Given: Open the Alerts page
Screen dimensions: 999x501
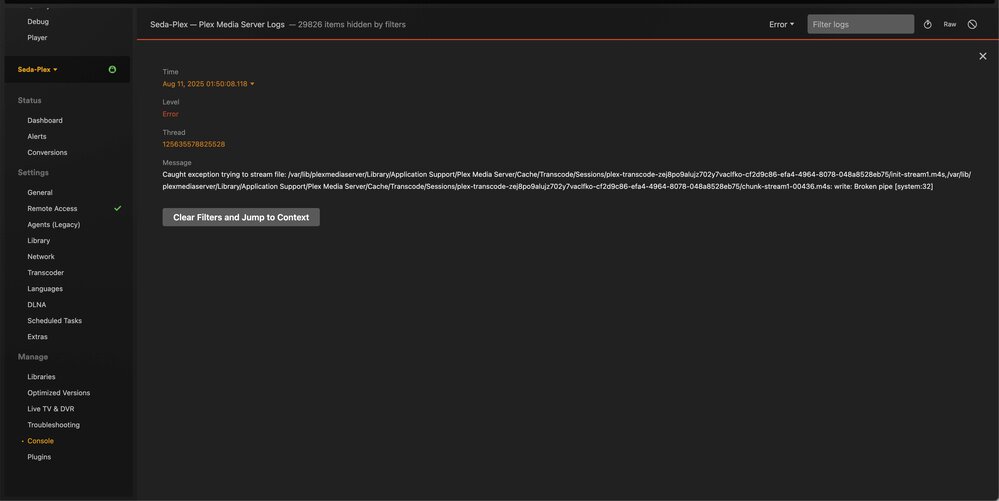Looking at the screenshot, I should (37, 136).
